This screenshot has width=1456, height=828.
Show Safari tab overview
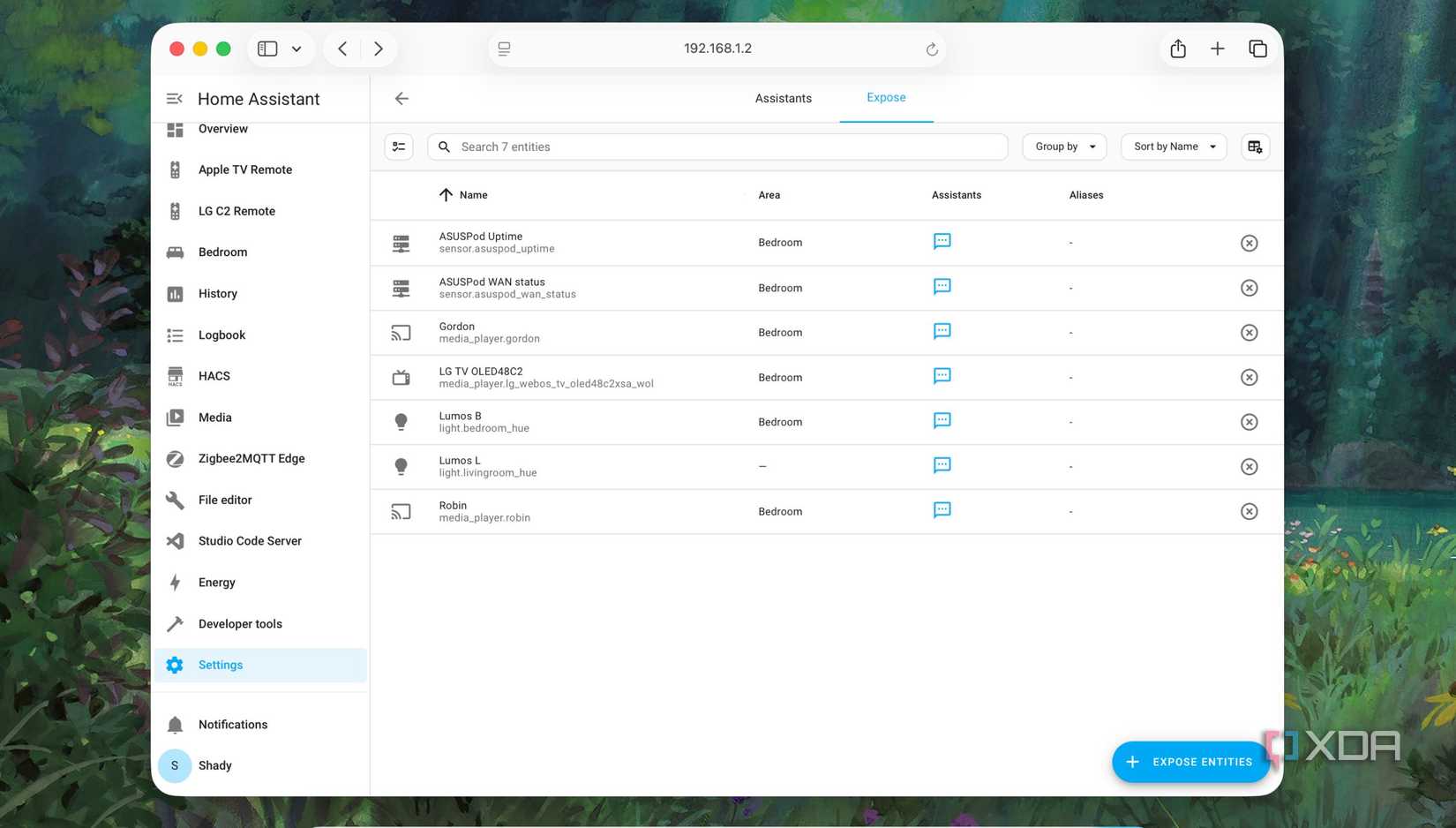[x=1257, y=49]
